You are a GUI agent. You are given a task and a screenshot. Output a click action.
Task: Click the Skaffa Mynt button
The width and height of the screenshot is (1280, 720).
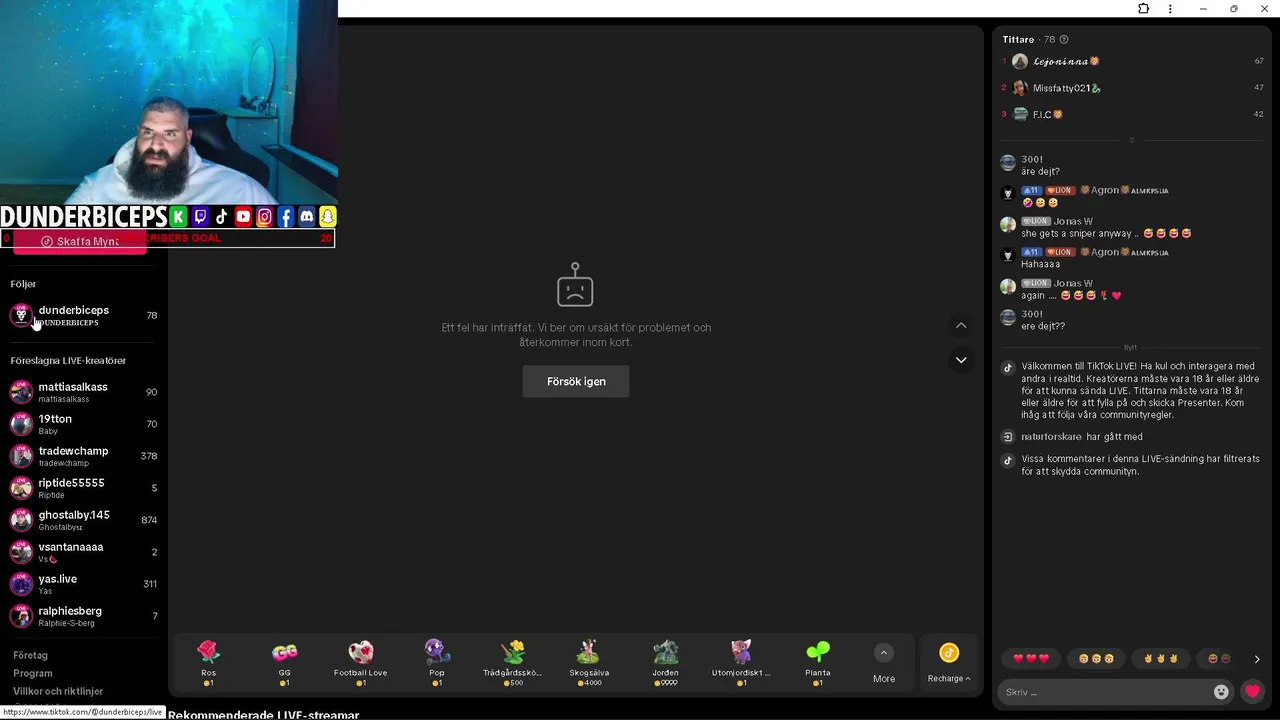(80, 242)
